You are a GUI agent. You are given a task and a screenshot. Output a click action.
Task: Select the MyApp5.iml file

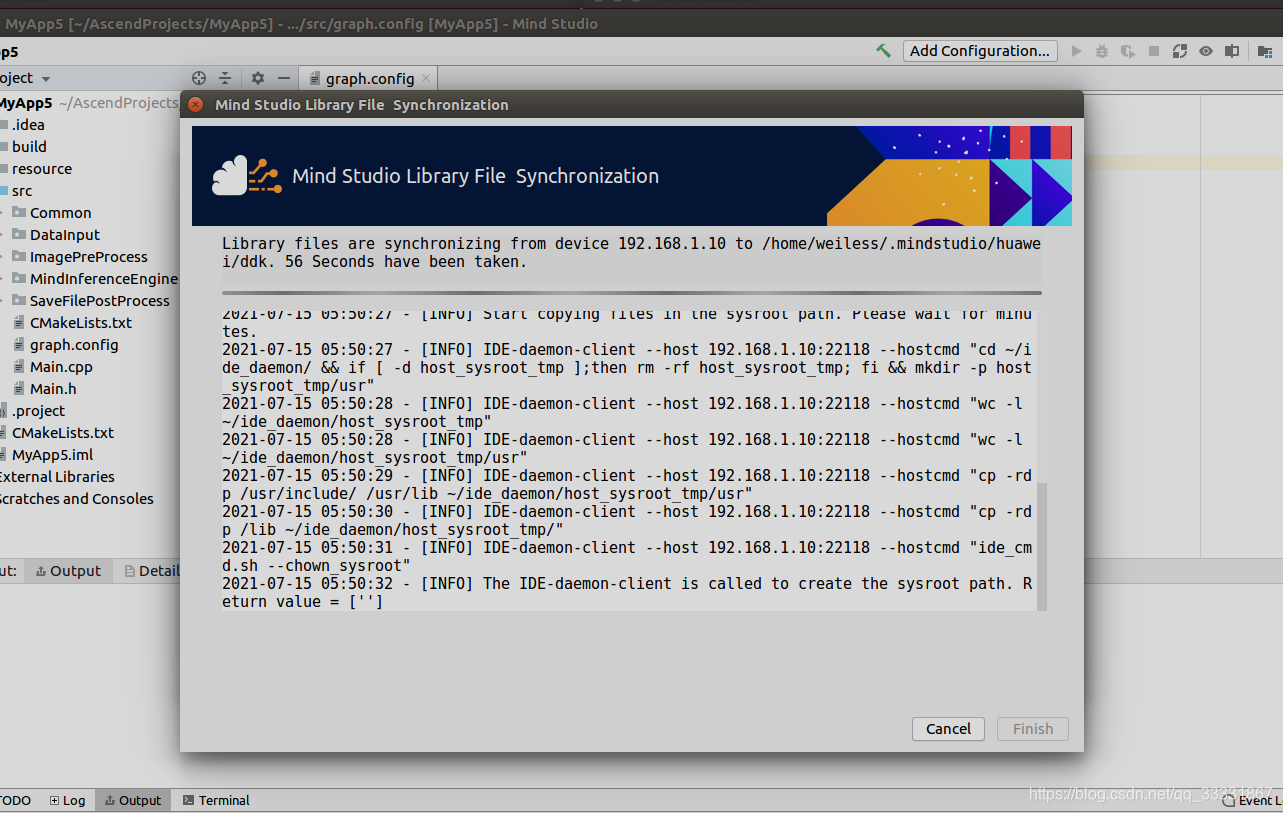tap(52, 455)
